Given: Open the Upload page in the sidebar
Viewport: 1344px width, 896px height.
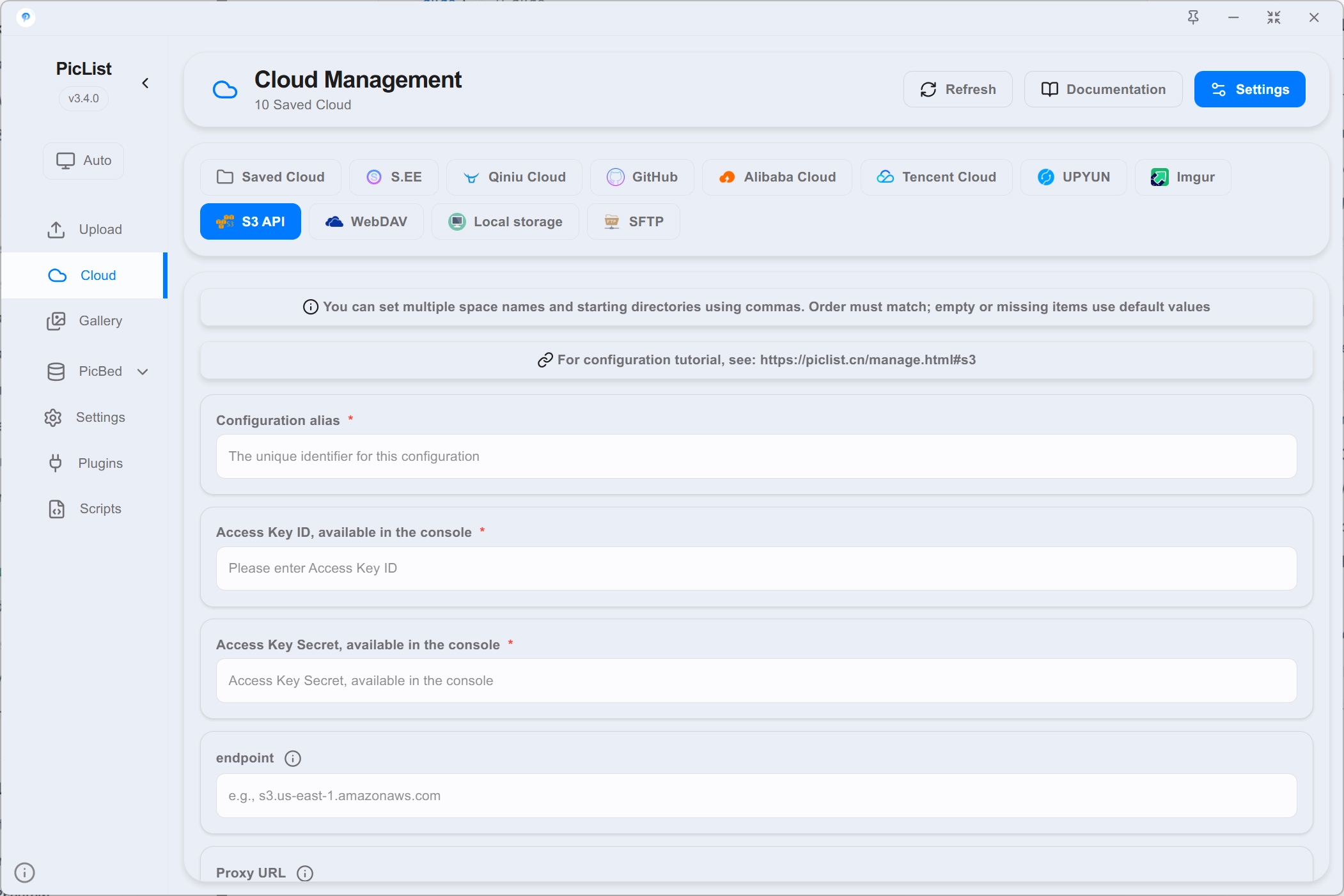Looking at the screenshot, I should click(x=84, y=229).
